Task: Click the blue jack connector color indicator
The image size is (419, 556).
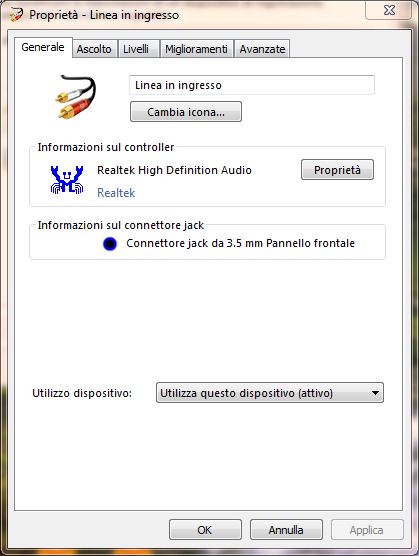Action: pos(110,244)
